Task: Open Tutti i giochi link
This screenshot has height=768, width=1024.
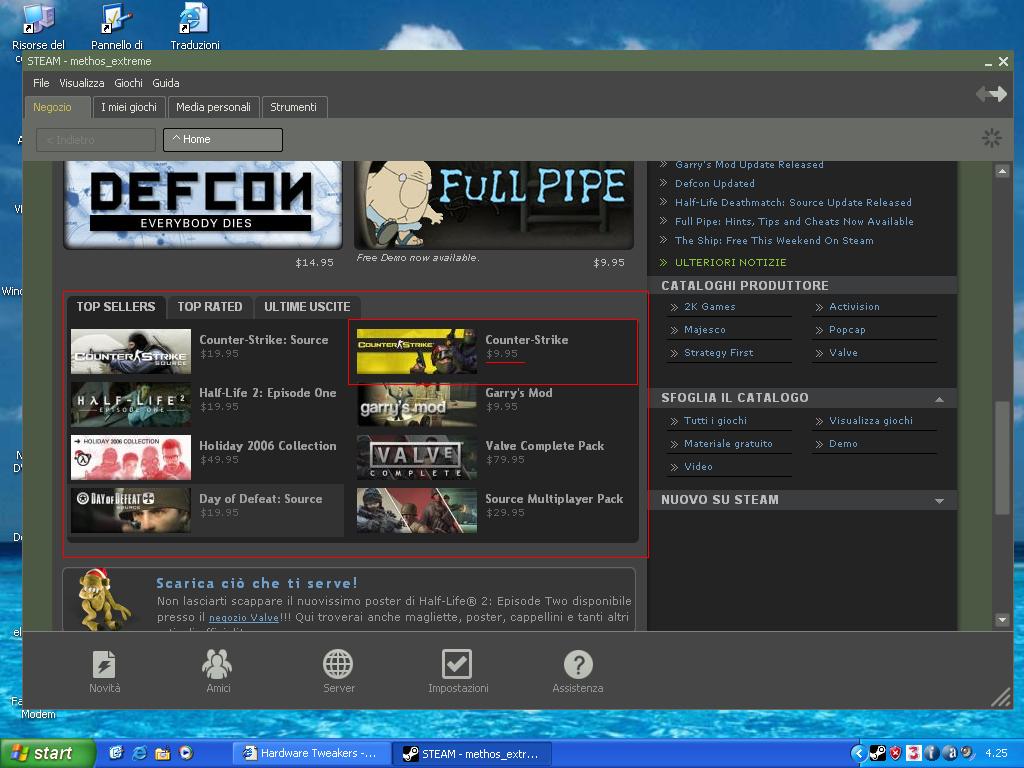Action: (715, 421)
